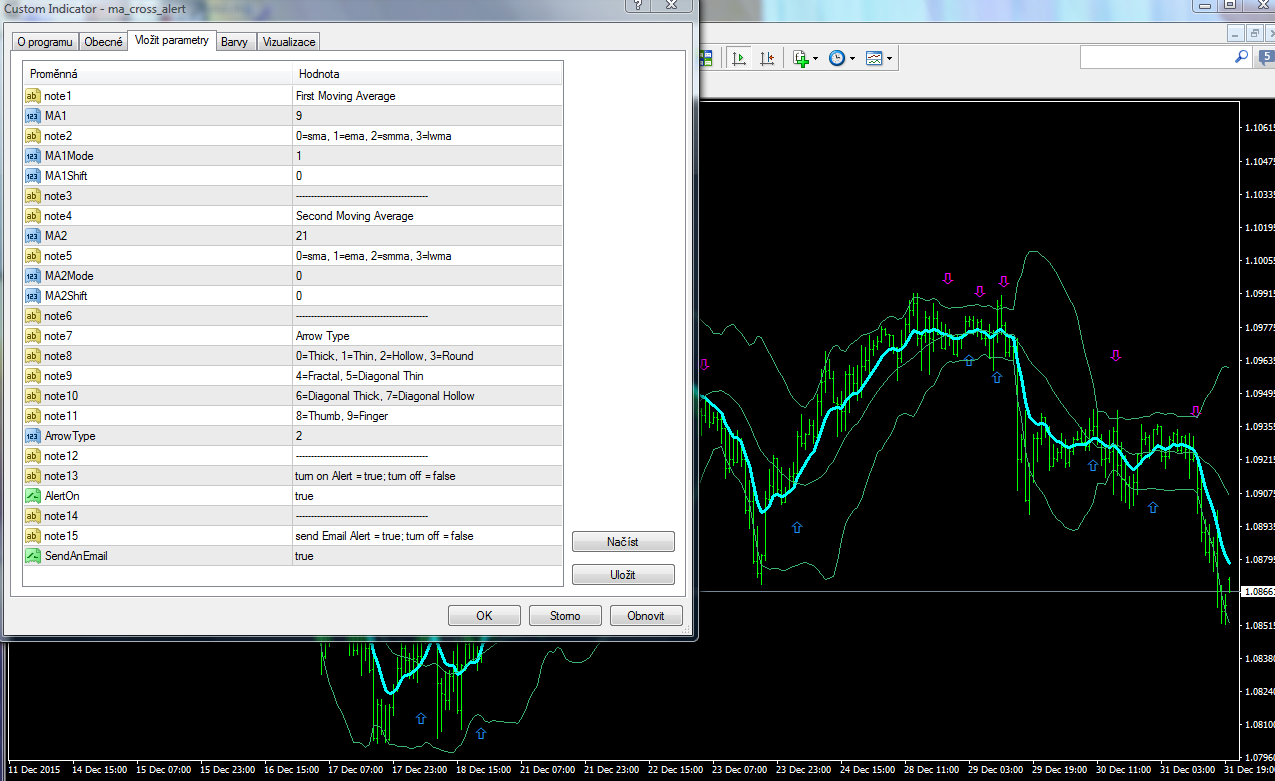The height and width of the screenshot is (781, 1275).
Task: Expand the Periods dropdown arrow
Action: click(852, 59)
